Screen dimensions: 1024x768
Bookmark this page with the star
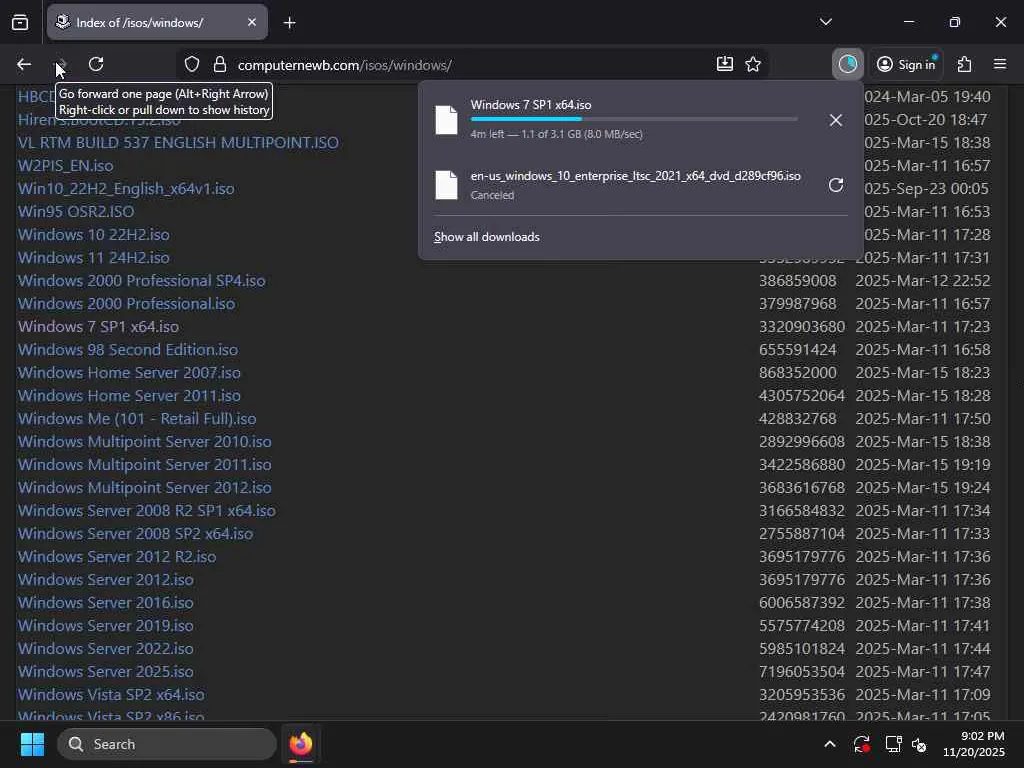click(753, 64)
